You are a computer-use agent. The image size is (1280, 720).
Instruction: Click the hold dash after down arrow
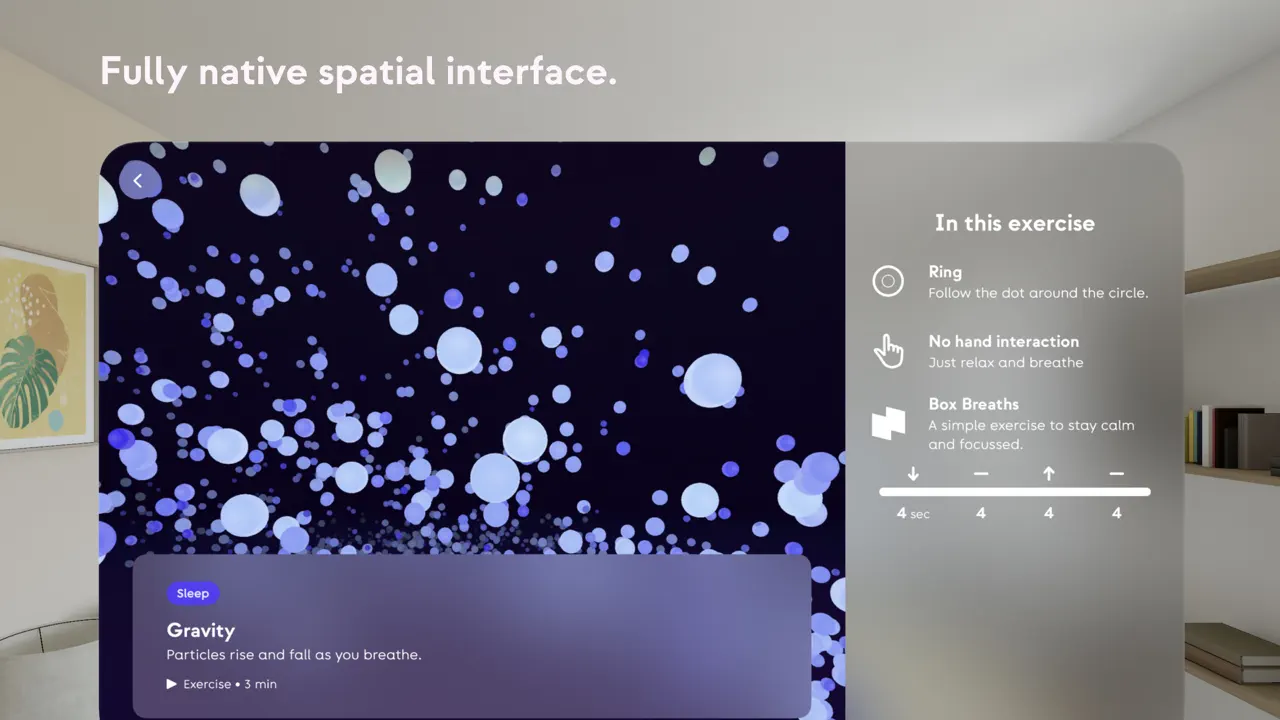click(981, 473)
